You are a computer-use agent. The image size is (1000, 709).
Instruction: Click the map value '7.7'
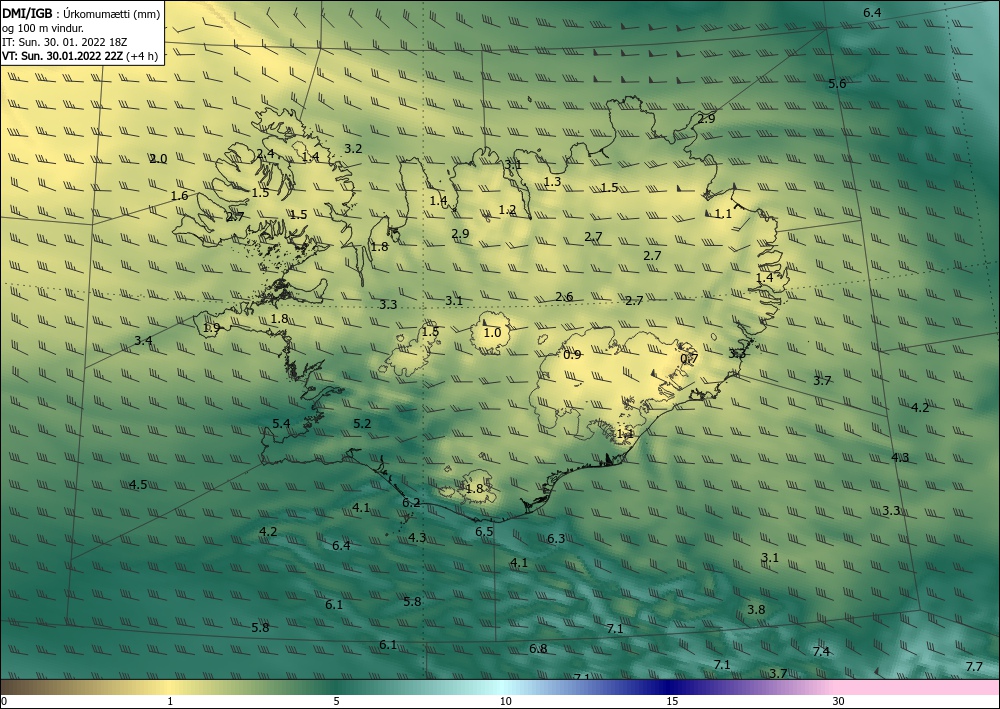pos(974,666)
